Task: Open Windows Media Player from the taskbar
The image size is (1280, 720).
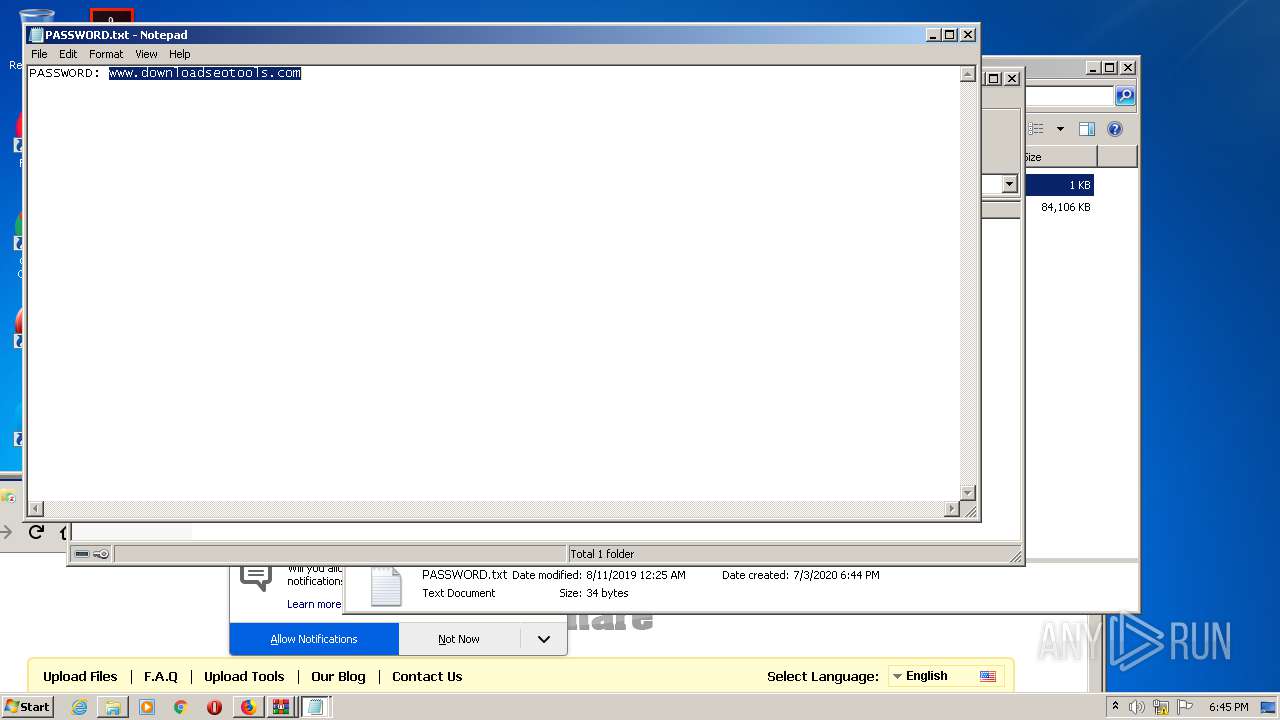Action: click(147, 707)
